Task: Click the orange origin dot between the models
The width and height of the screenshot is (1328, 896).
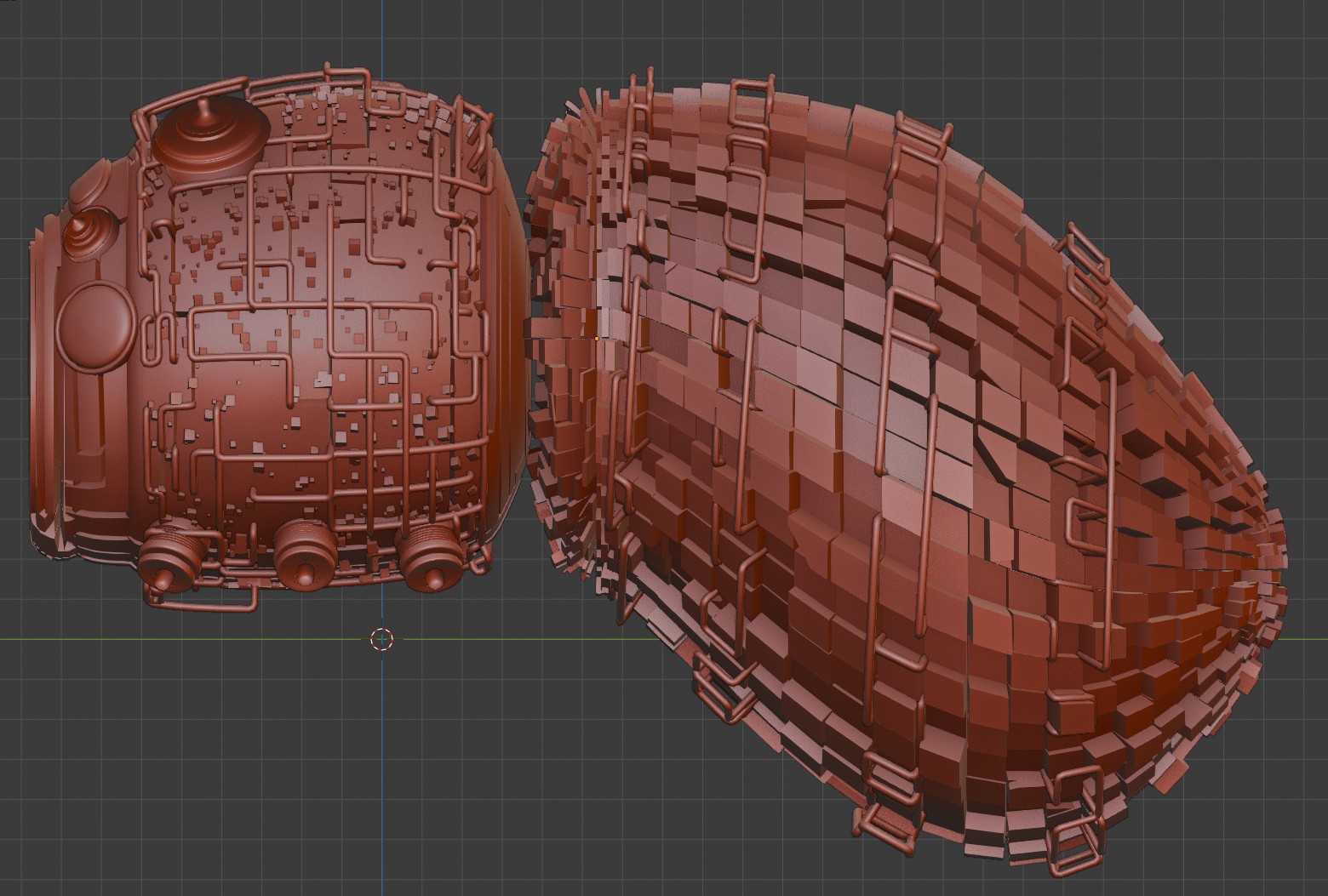Action: click(597, 339)
